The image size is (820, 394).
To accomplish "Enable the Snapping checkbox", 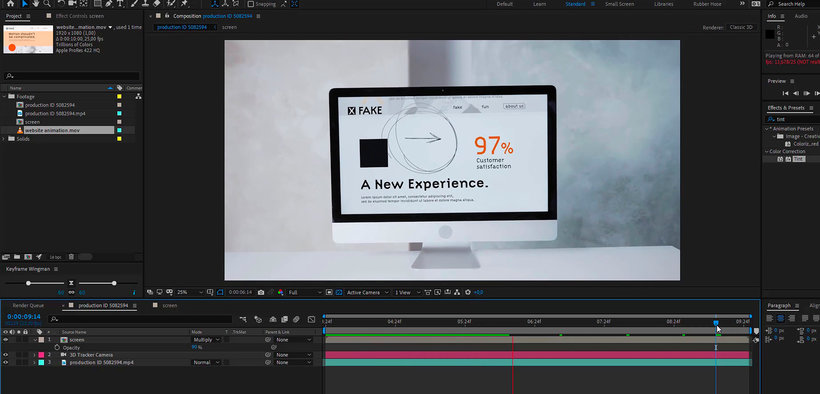I will (x=250, y=4).
